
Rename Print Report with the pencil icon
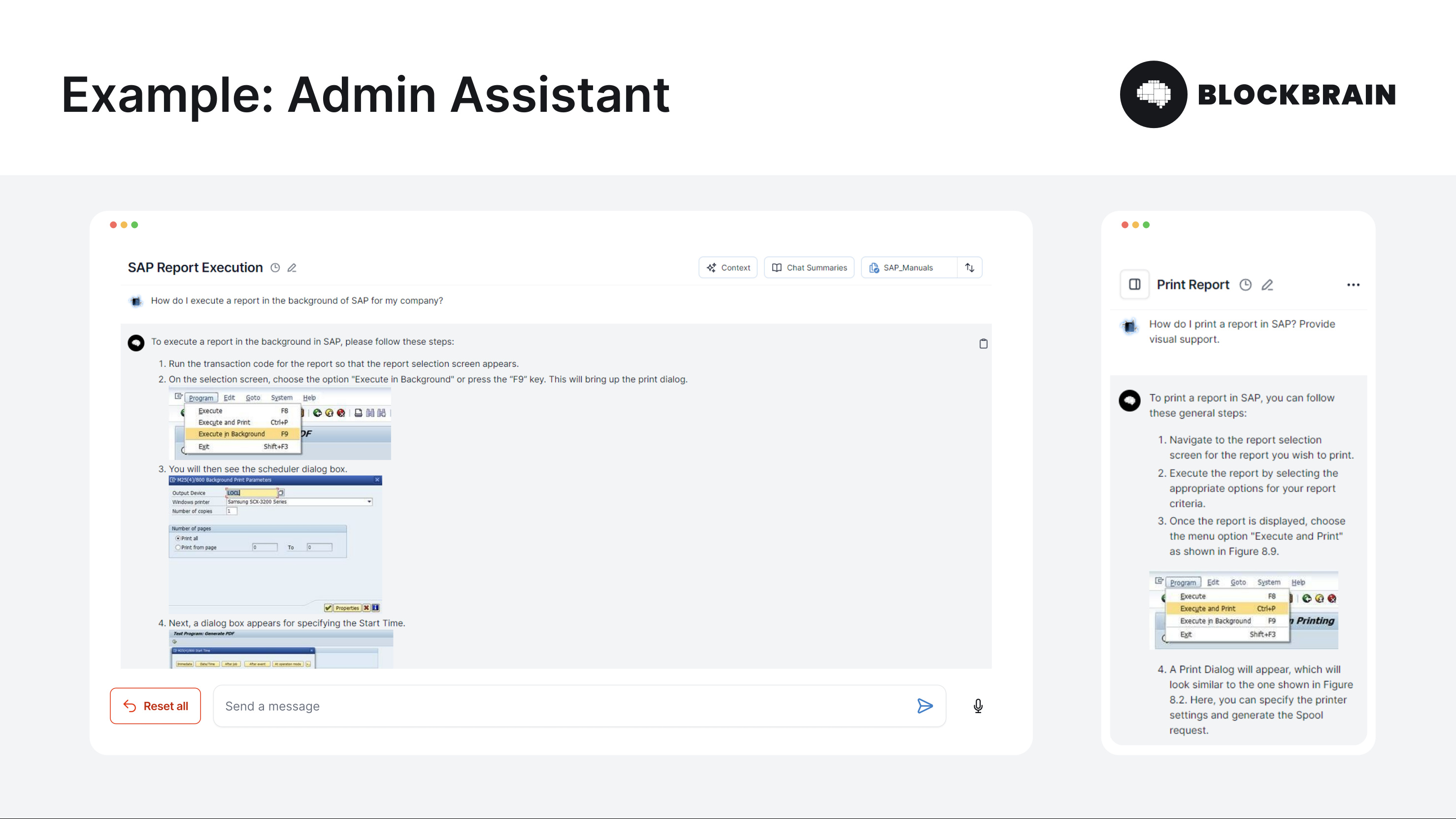click(x=1267, y=285)
